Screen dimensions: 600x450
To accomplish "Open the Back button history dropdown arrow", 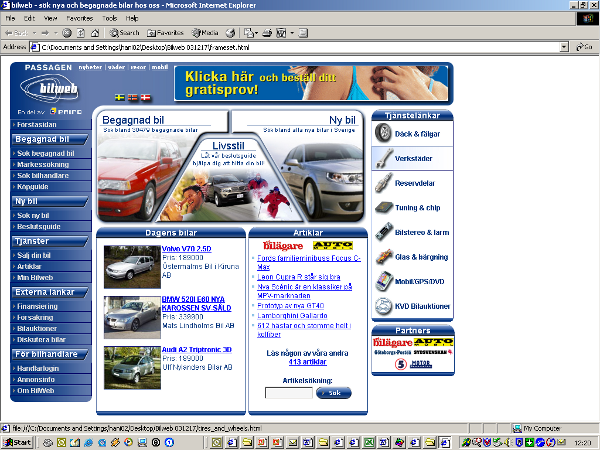I will pos(34,33).
